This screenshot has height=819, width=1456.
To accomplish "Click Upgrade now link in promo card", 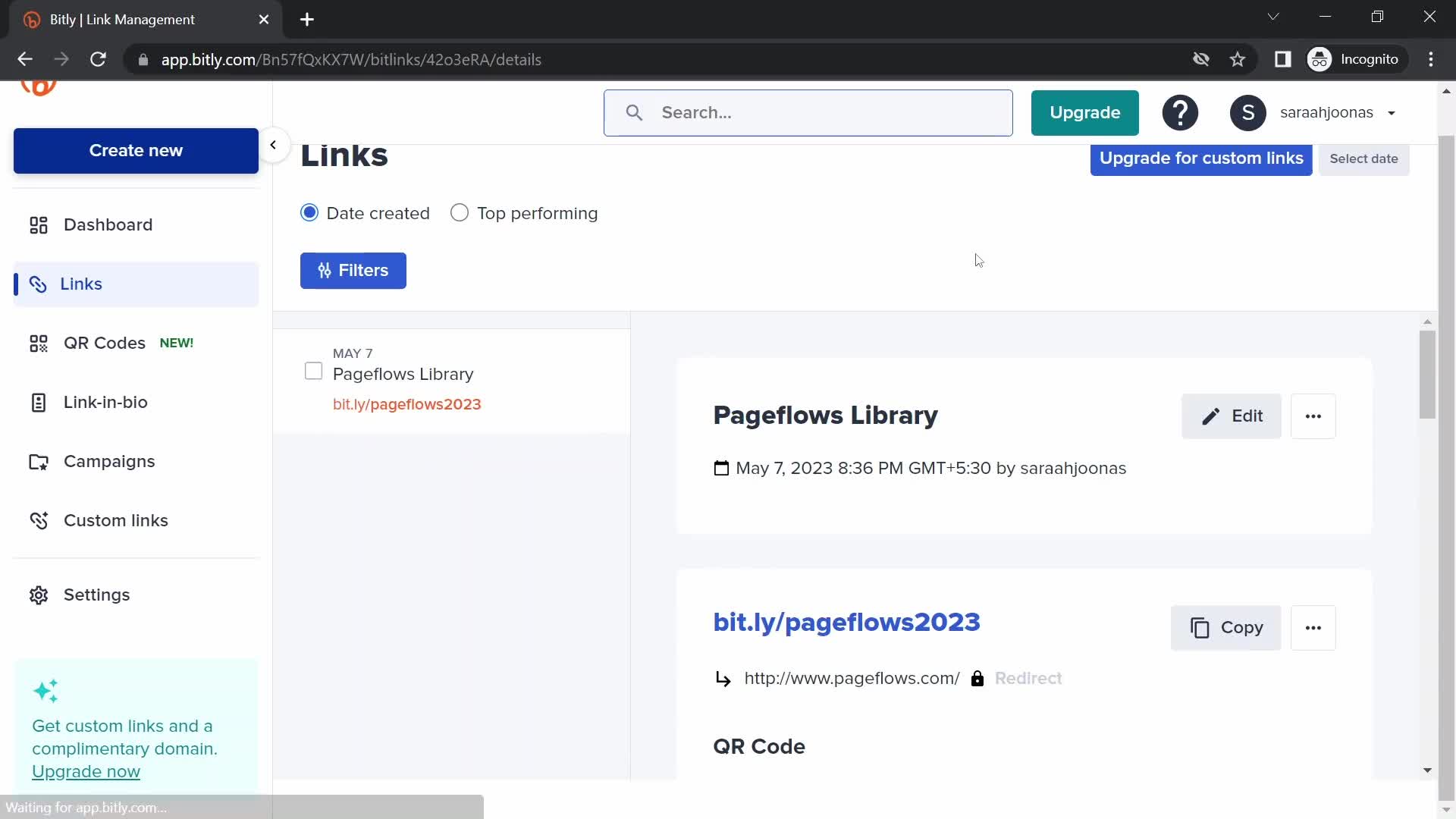I will tap(86, 771).
